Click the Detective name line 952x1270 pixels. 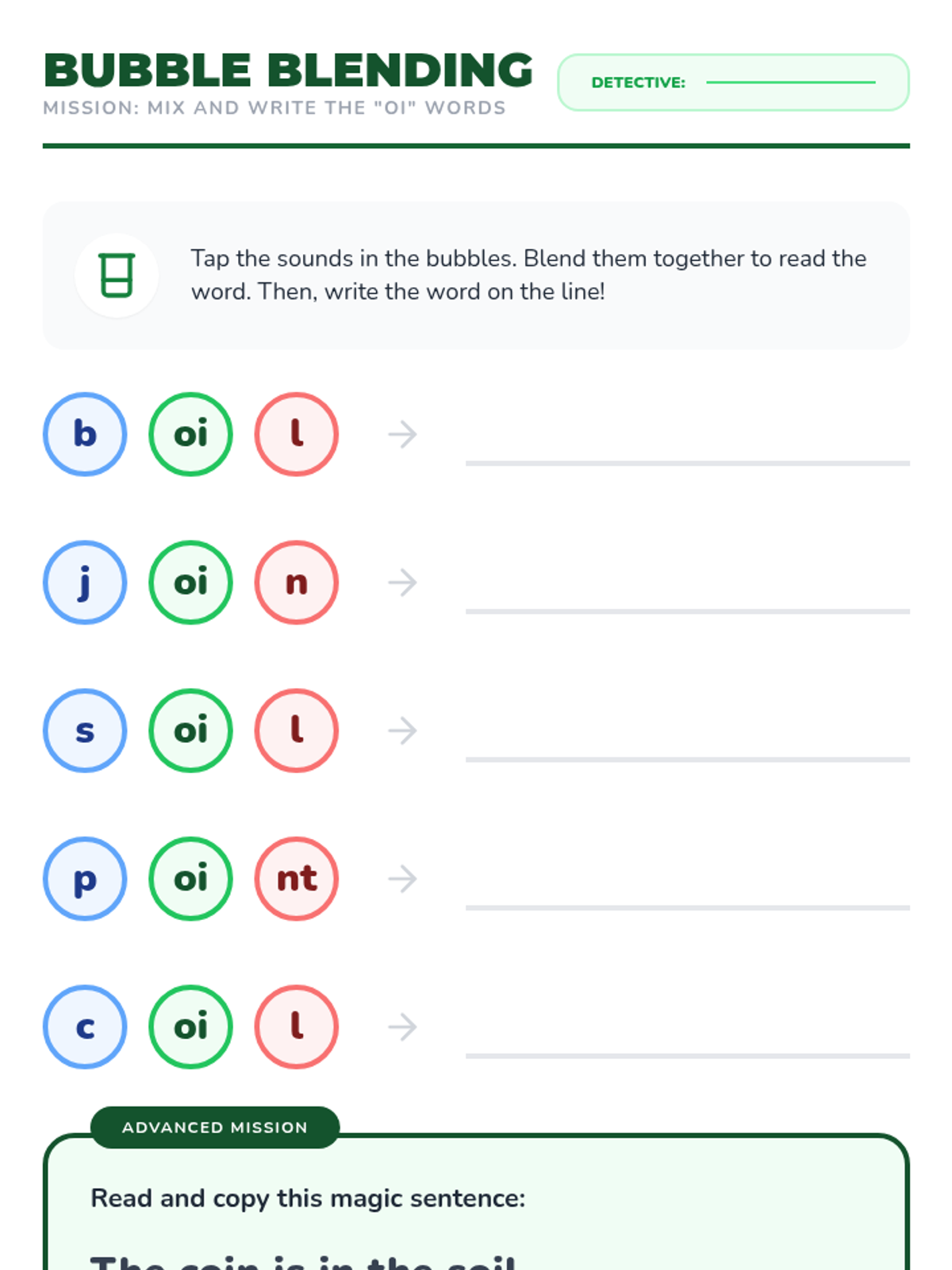pos(791,83)
